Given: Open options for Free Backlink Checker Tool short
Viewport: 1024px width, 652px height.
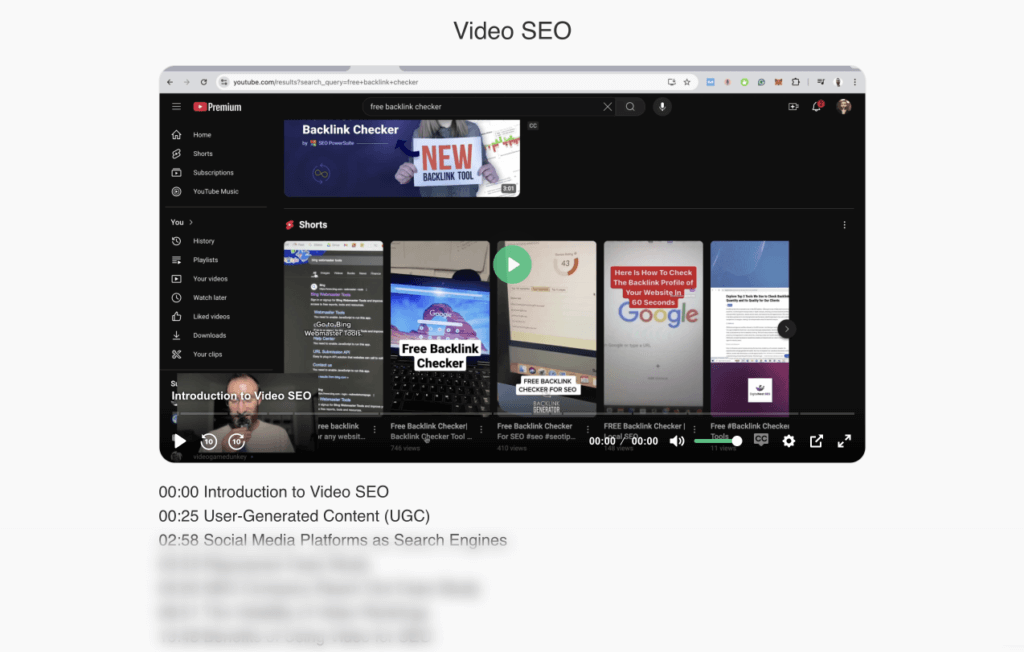Looking at the screenshot, I should coord(481,429).
